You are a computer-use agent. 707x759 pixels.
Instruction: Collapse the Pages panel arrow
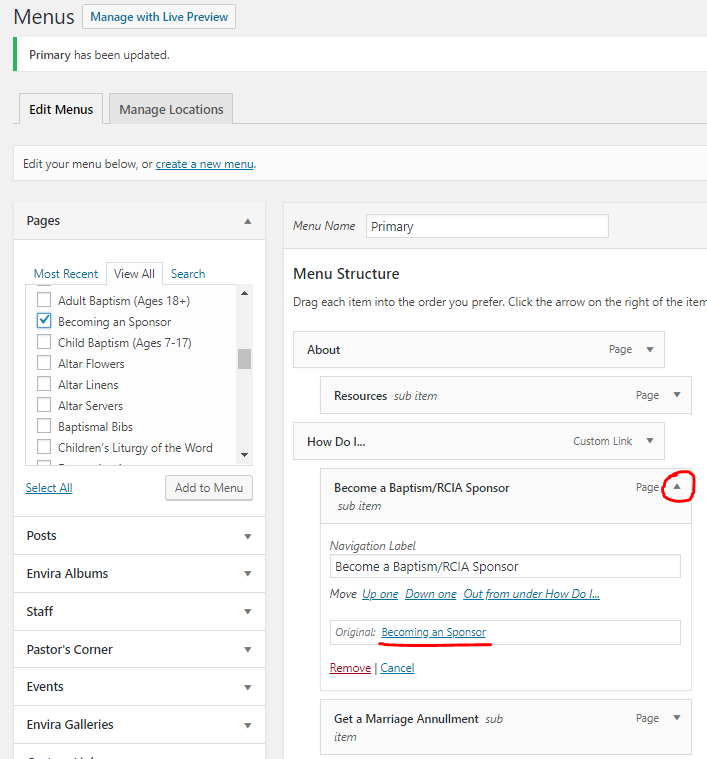tap(247, 221)
